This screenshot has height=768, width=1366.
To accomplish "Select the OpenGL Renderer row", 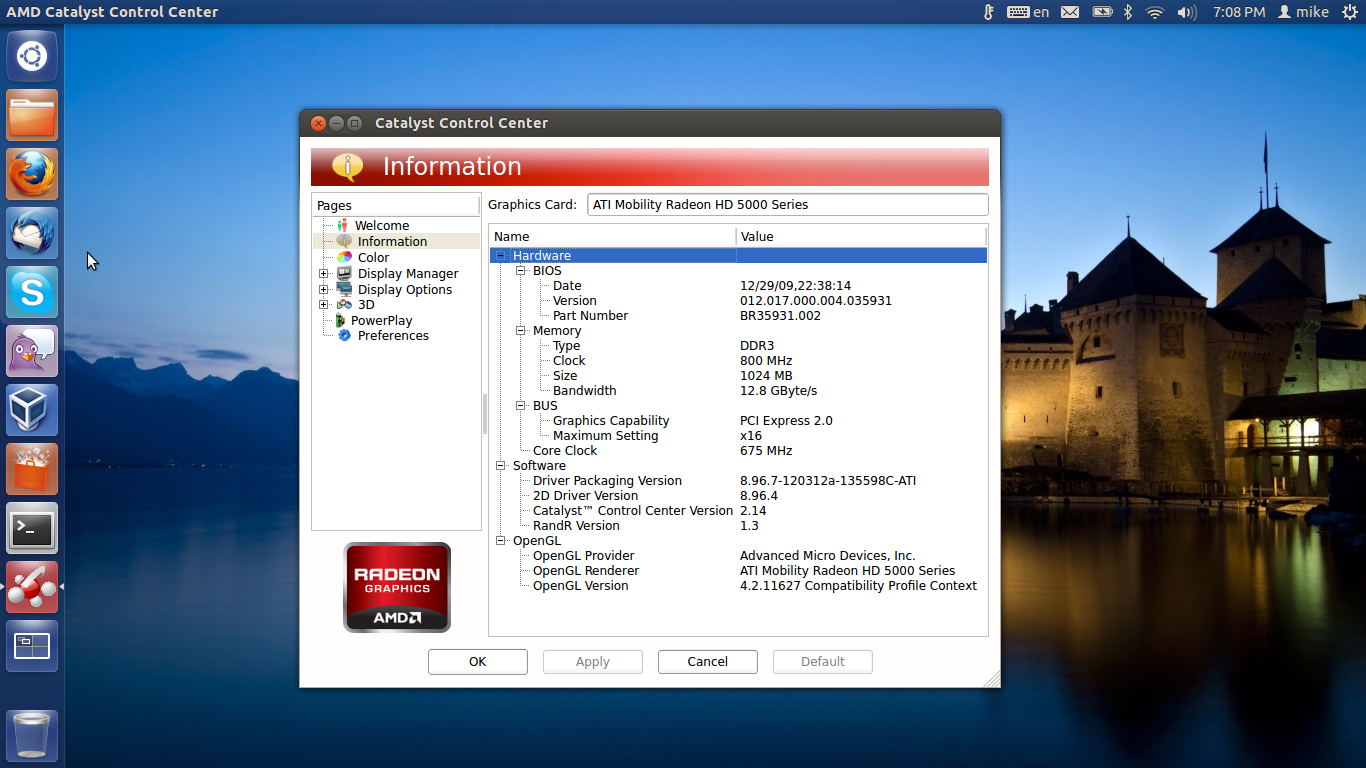I will (x=738, y=571).
